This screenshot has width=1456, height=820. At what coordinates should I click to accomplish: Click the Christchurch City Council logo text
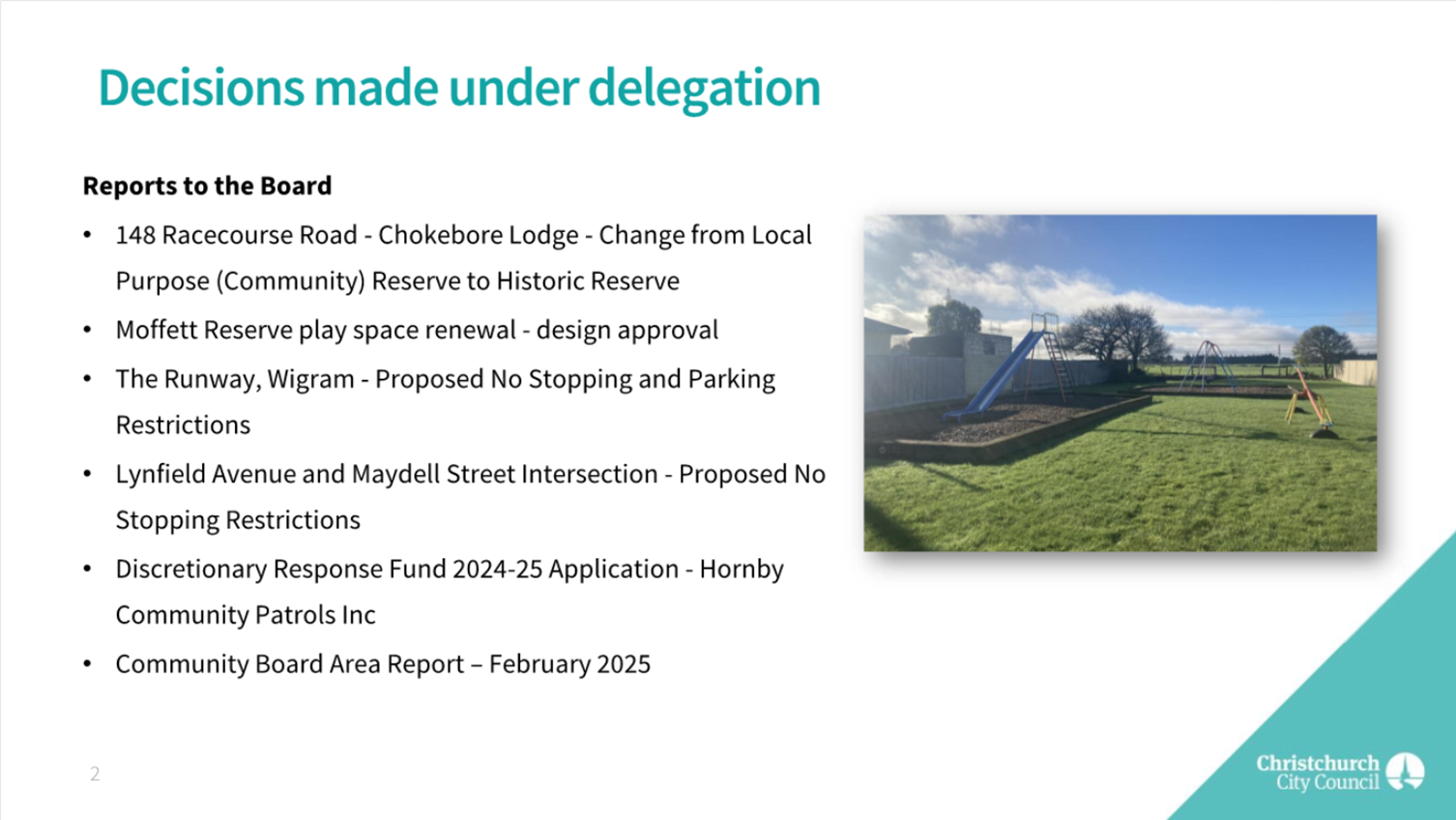tap(1318, 773)
